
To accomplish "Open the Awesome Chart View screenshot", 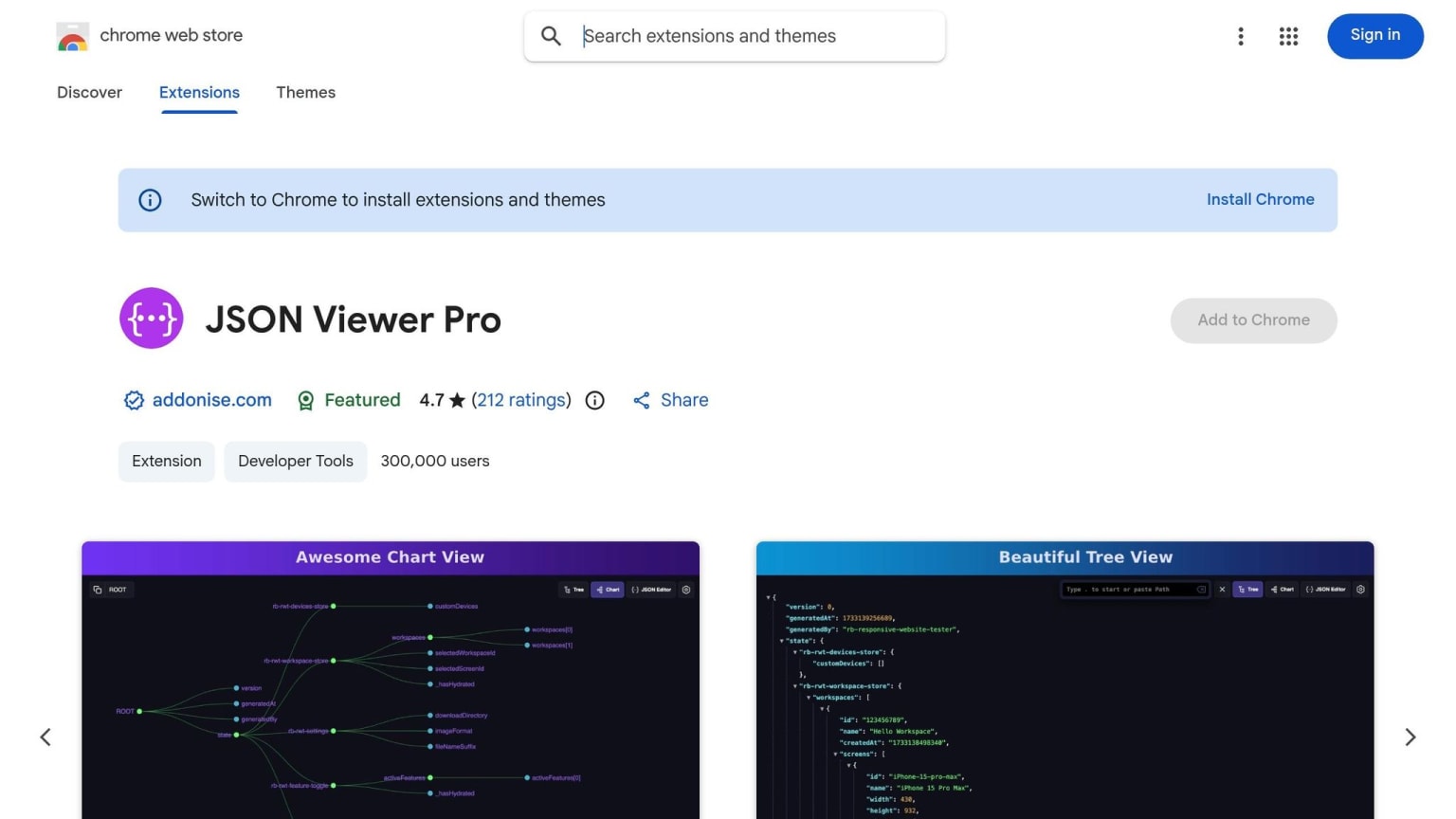I will tap(391, 680).
